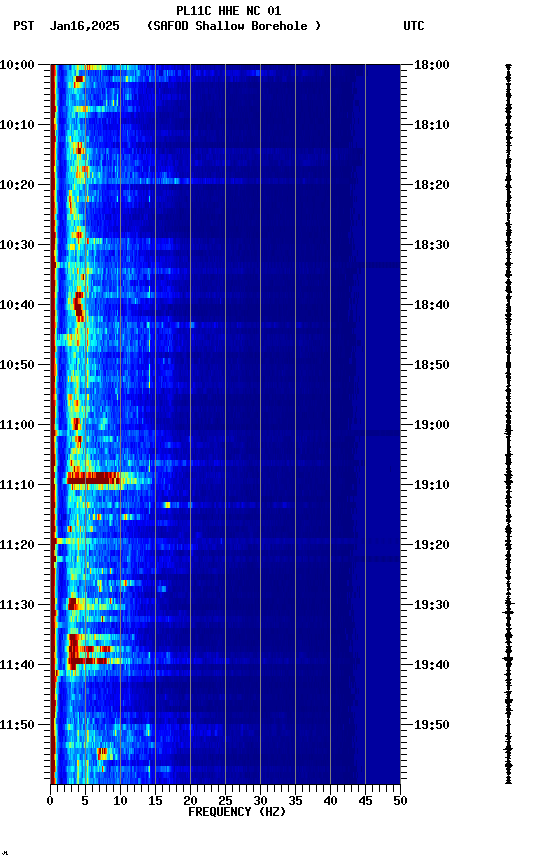Click the '20' frequency axis label
The width and height of the screenshot is (552, 864).
pyautogui.click(x=190, y=801)
